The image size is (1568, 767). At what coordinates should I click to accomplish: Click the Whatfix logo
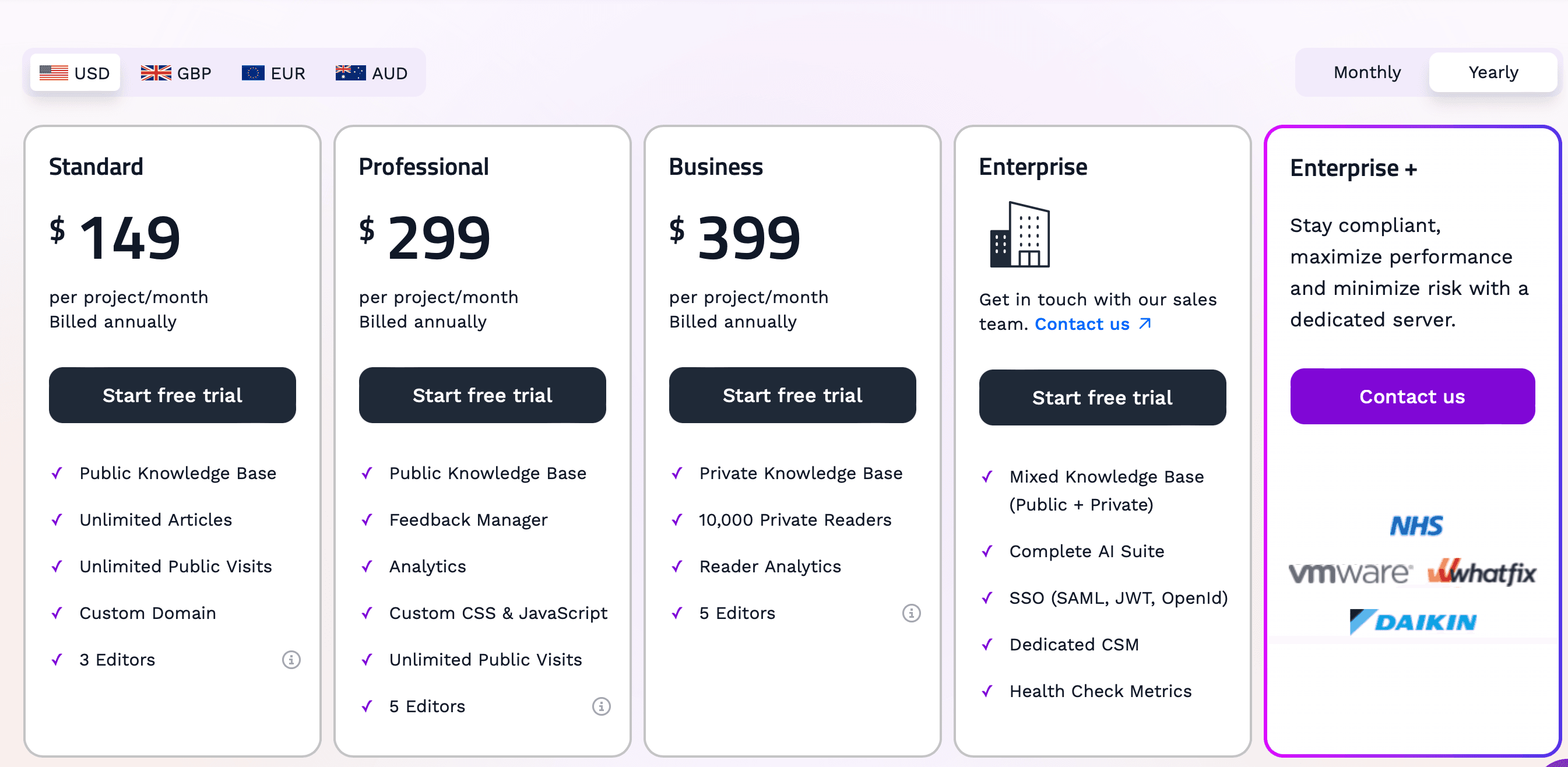[1481, 573]
